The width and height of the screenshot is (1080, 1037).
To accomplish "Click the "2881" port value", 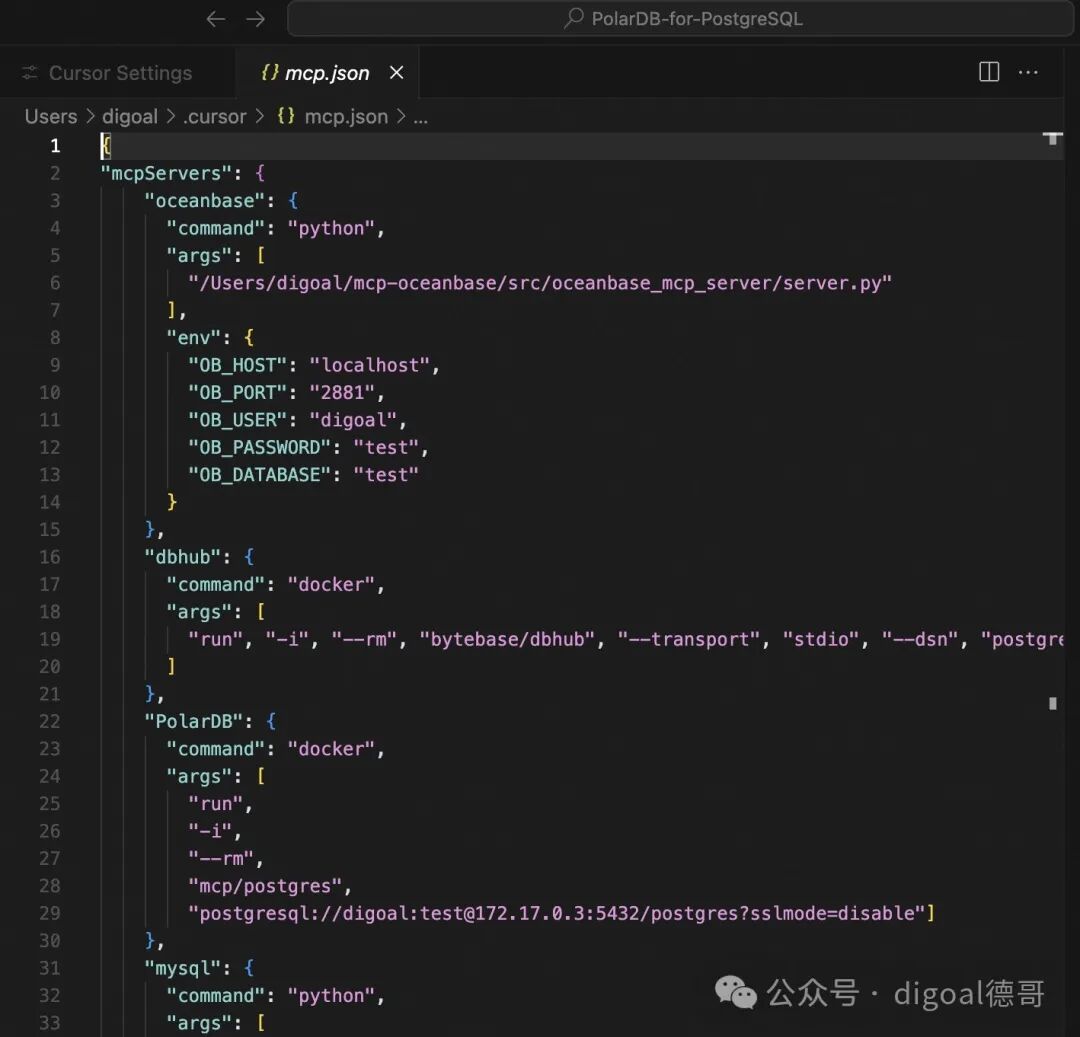I will pyautogui.click(x=342, y=392).
